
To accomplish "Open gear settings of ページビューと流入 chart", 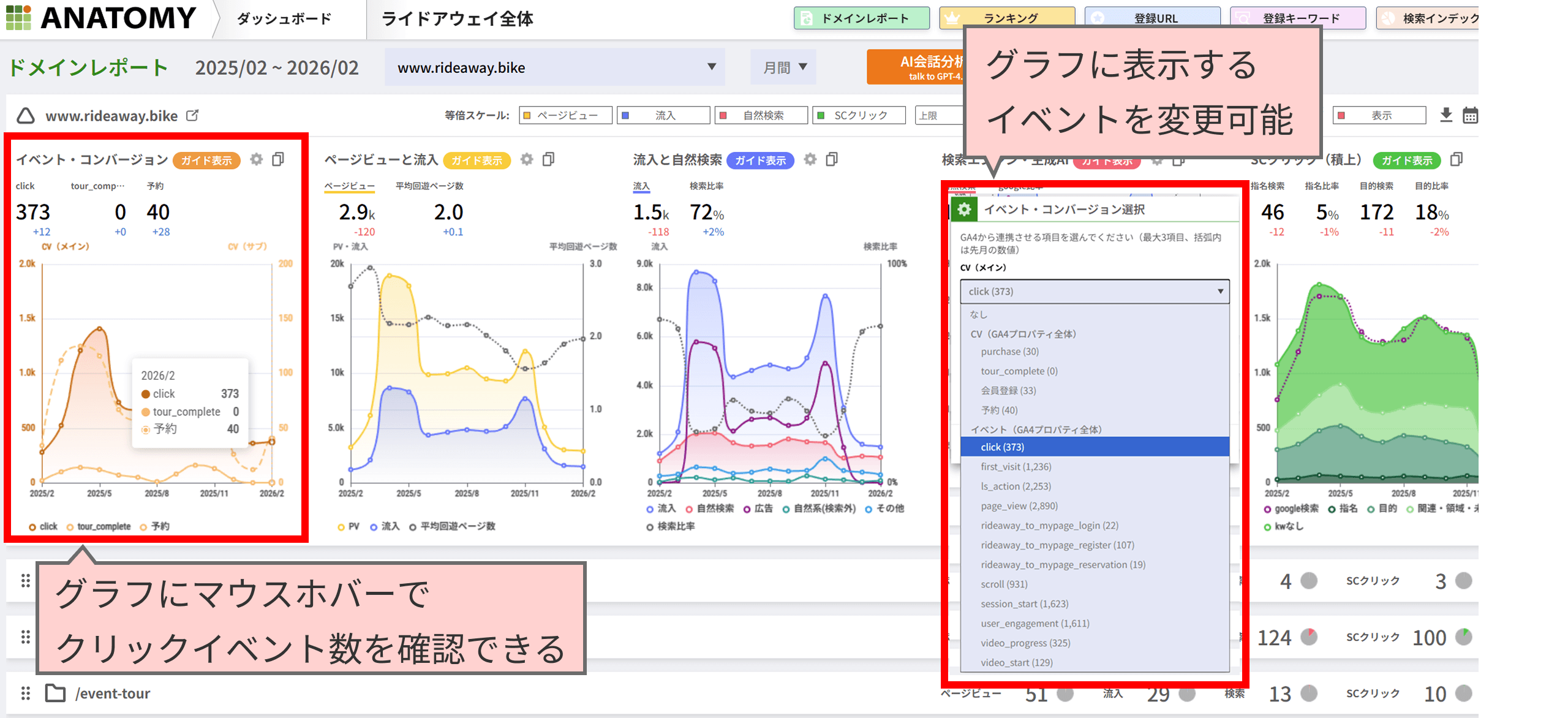I will pyautogui.click(x=527, y=159).
